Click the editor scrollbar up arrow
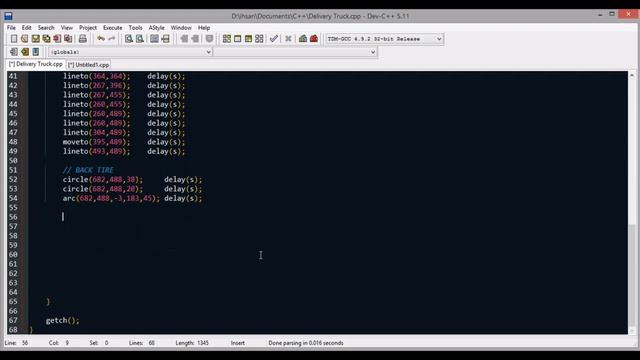The width and height of the screenshot is (640, 360). [x=632, y=75]
